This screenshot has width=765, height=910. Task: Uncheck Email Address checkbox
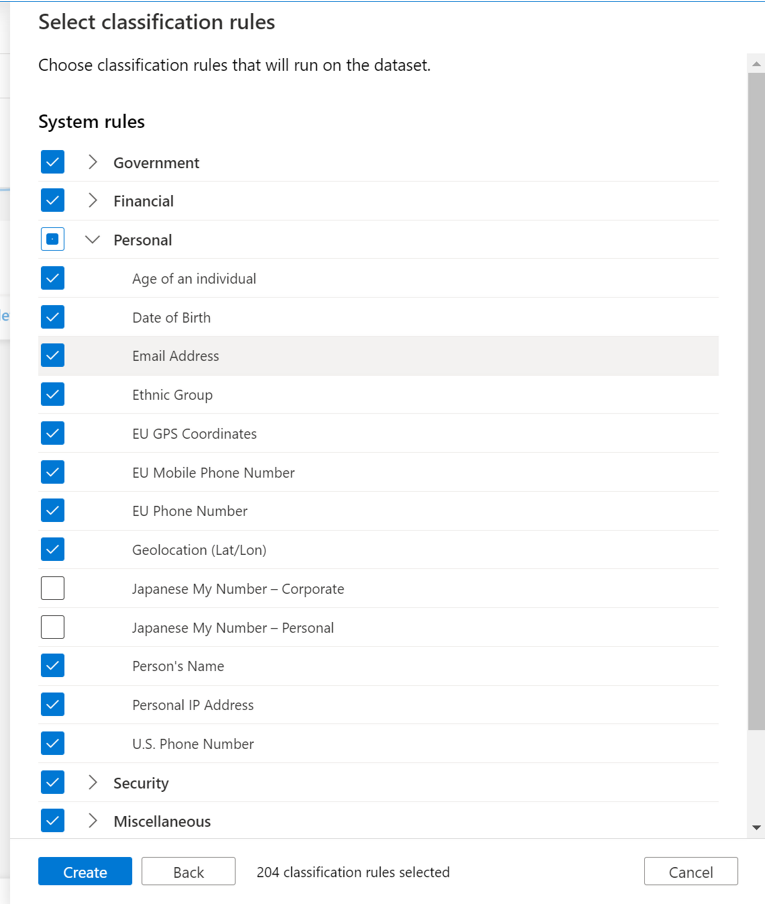(x=52, y=355)
